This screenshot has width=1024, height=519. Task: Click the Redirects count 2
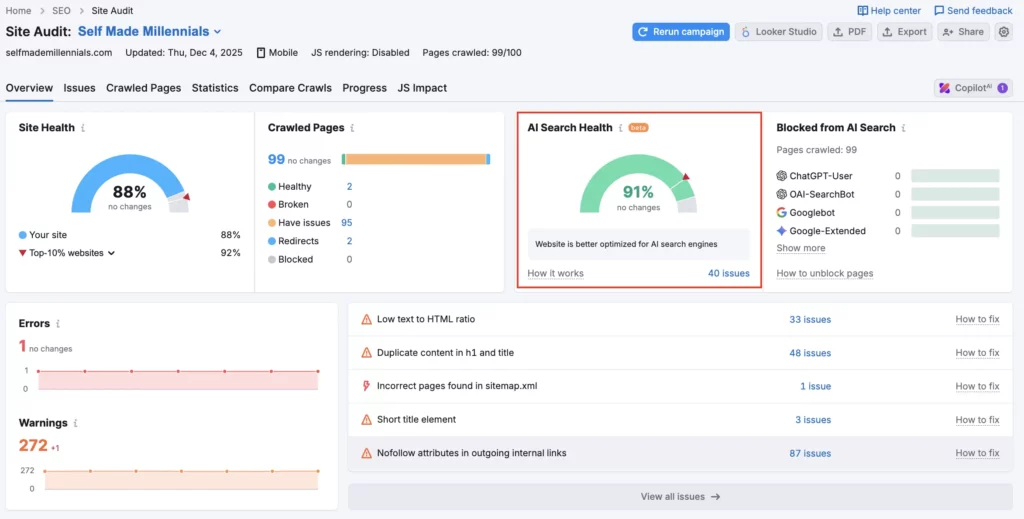coord(349,241)
